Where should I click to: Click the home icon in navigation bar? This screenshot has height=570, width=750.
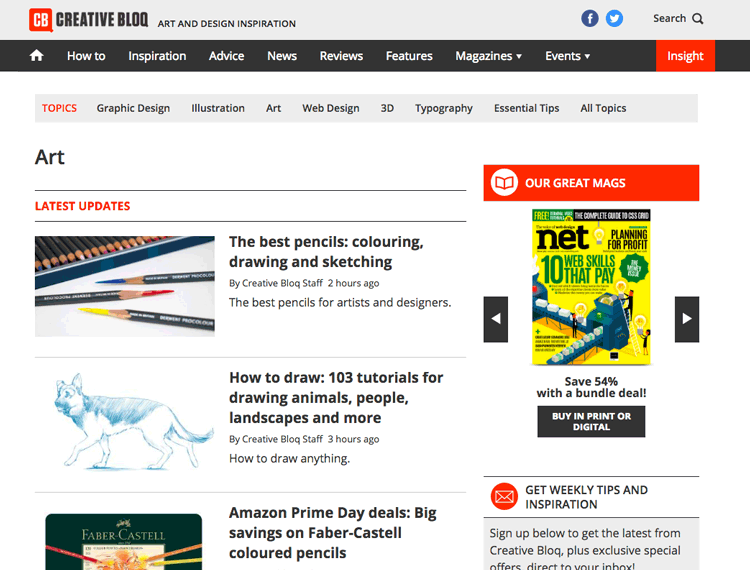[37, 56]
